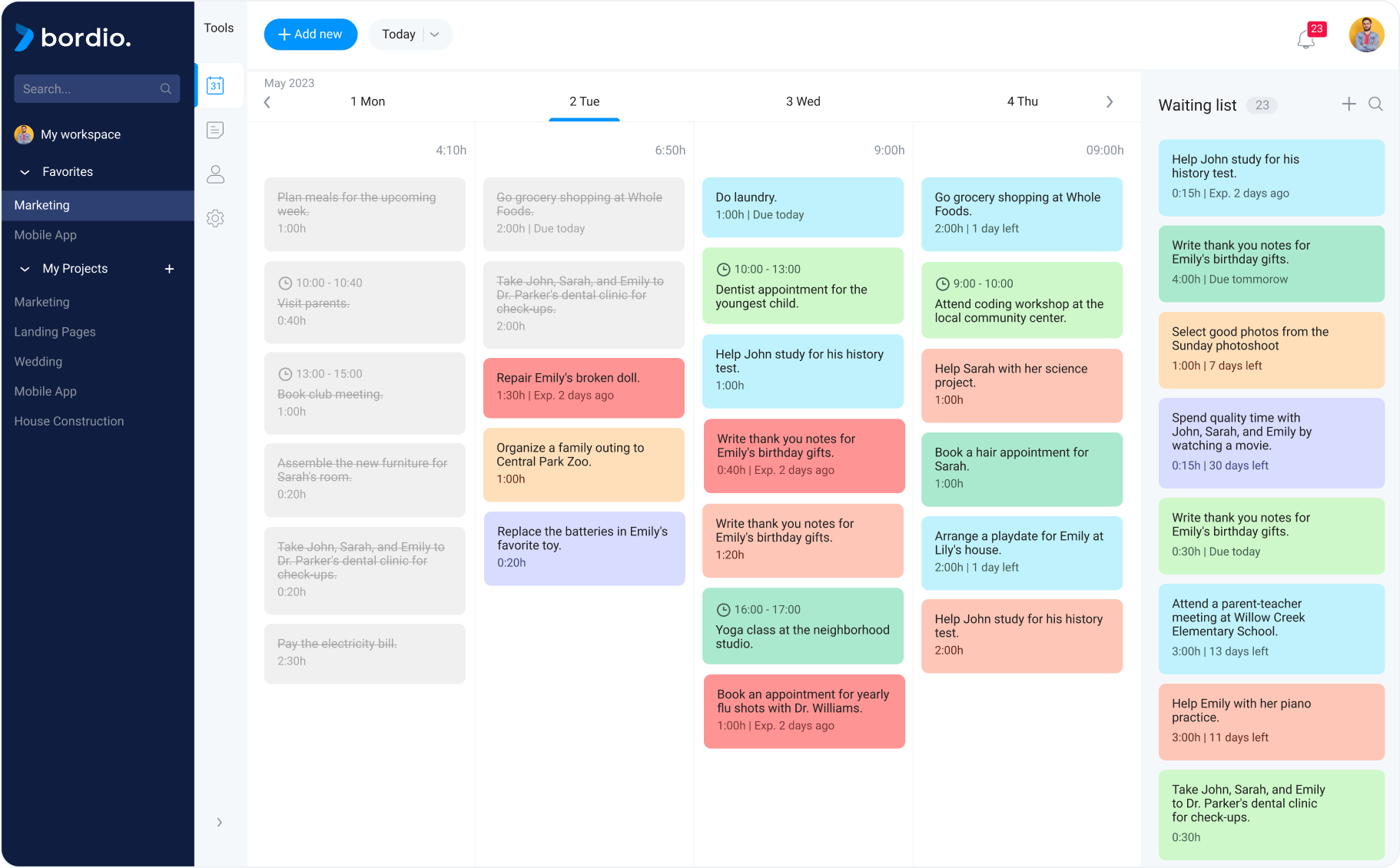
Task: Go to next days in calendar
Action: coord(1109,102)
